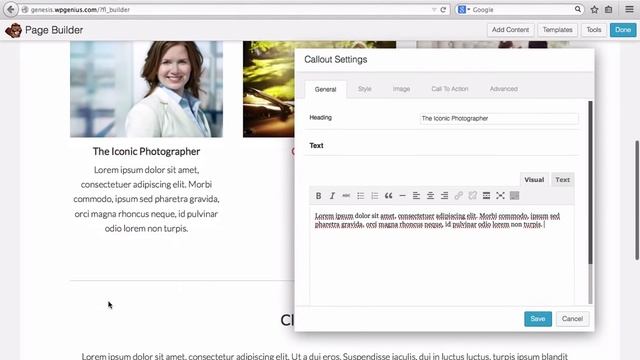Click the page vertical scrollbar

click(637, 200)
